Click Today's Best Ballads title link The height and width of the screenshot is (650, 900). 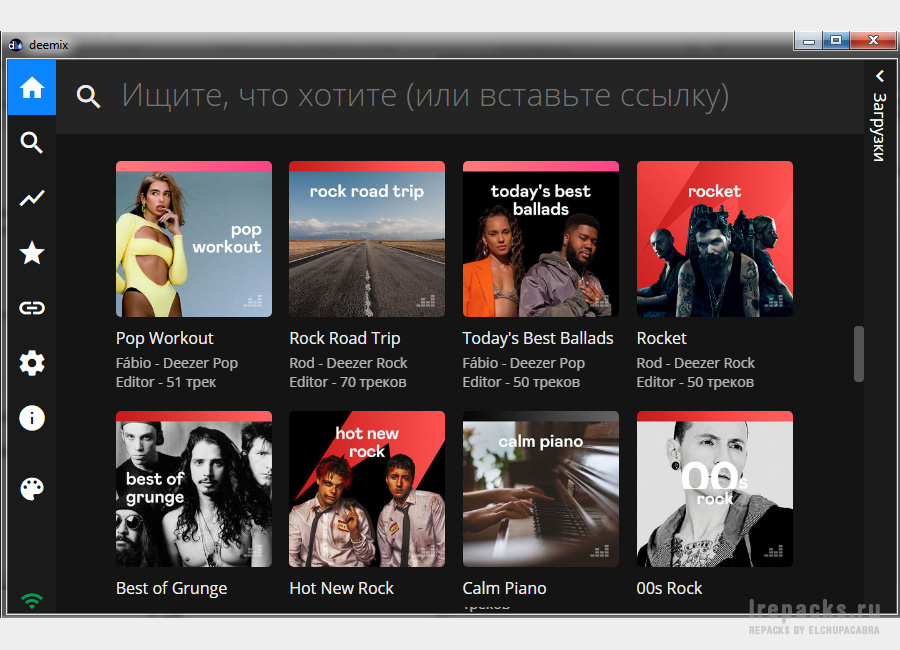[x=538, y=338]
